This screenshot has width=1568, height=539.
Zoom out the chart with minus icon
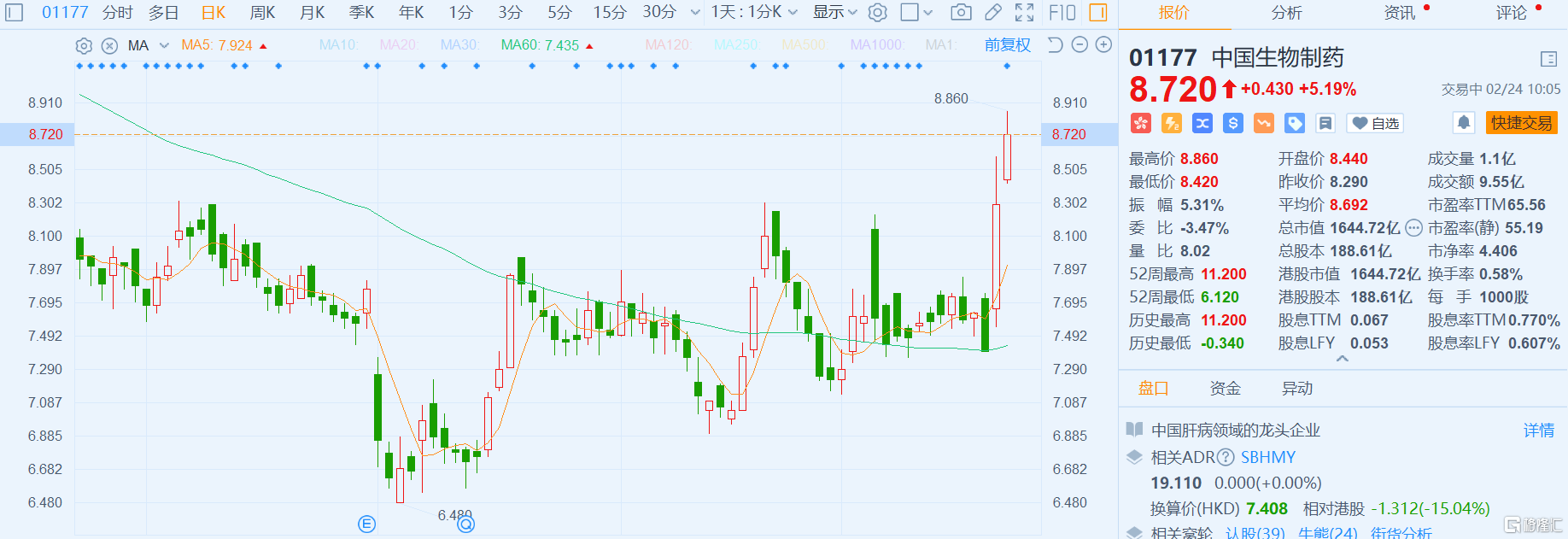1079,44
